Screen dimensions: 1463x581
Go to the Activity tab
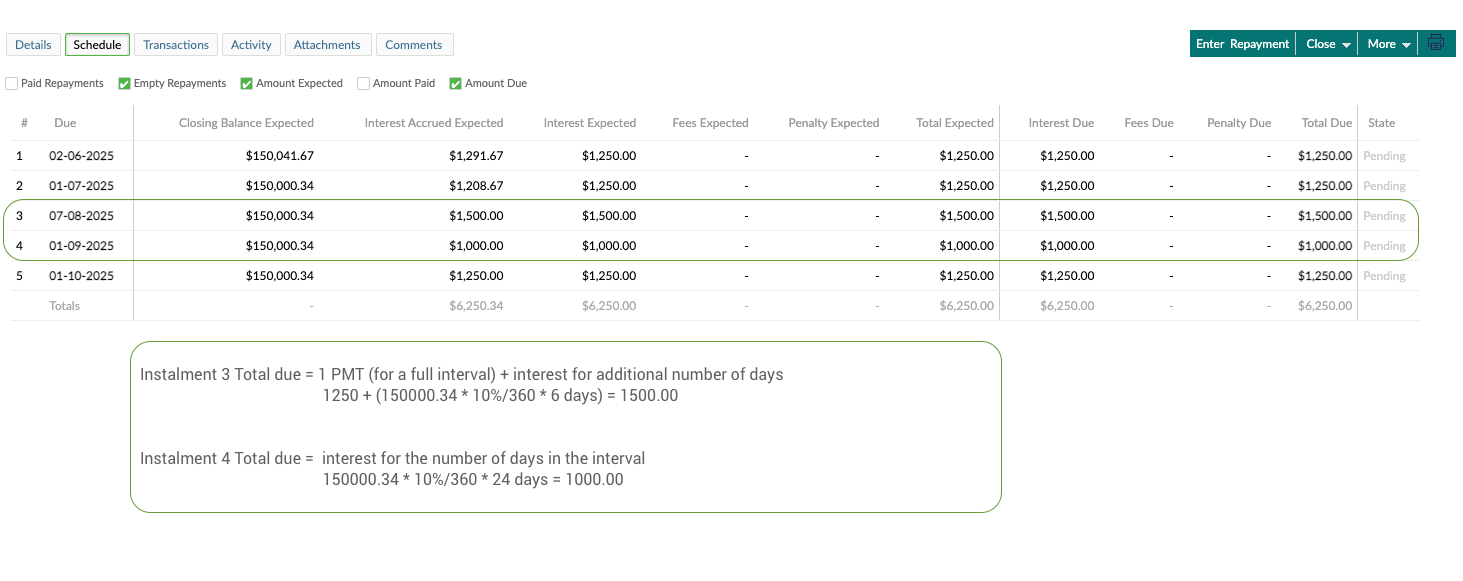pos(251,45)
